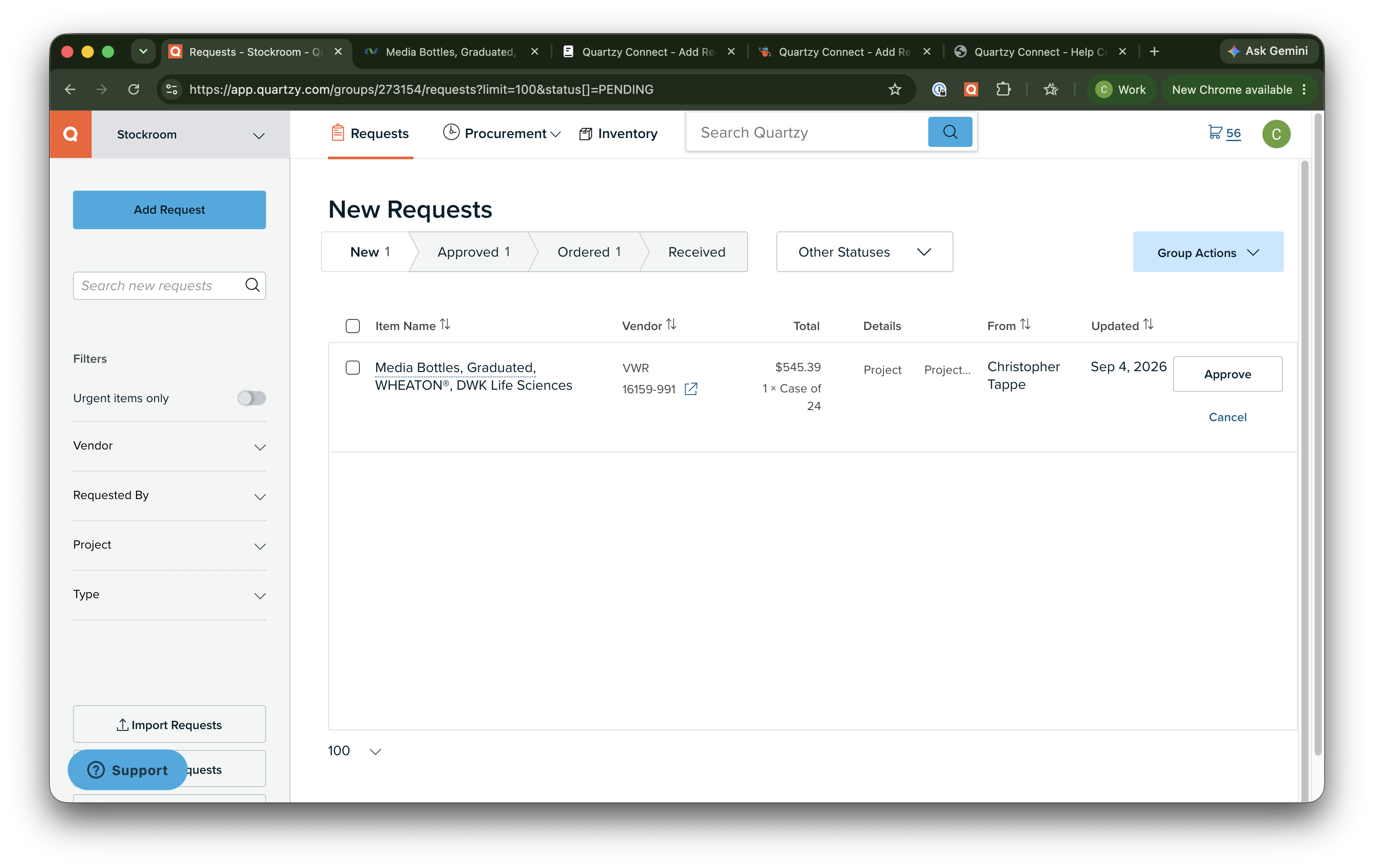Expand the Project filter
The image size is (1374, 868).
pyautogui.click(x=170, y=545)
